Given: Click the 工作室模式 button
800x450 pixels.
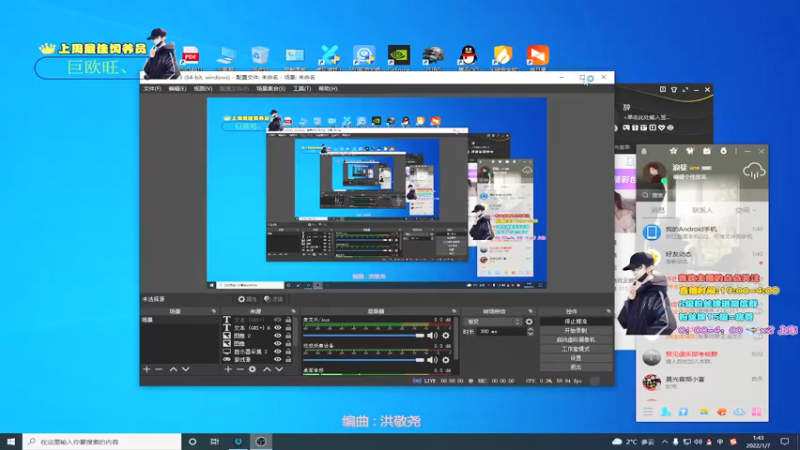Looking at the screenshot, I should pyautogui.click(x=576, y=349).
